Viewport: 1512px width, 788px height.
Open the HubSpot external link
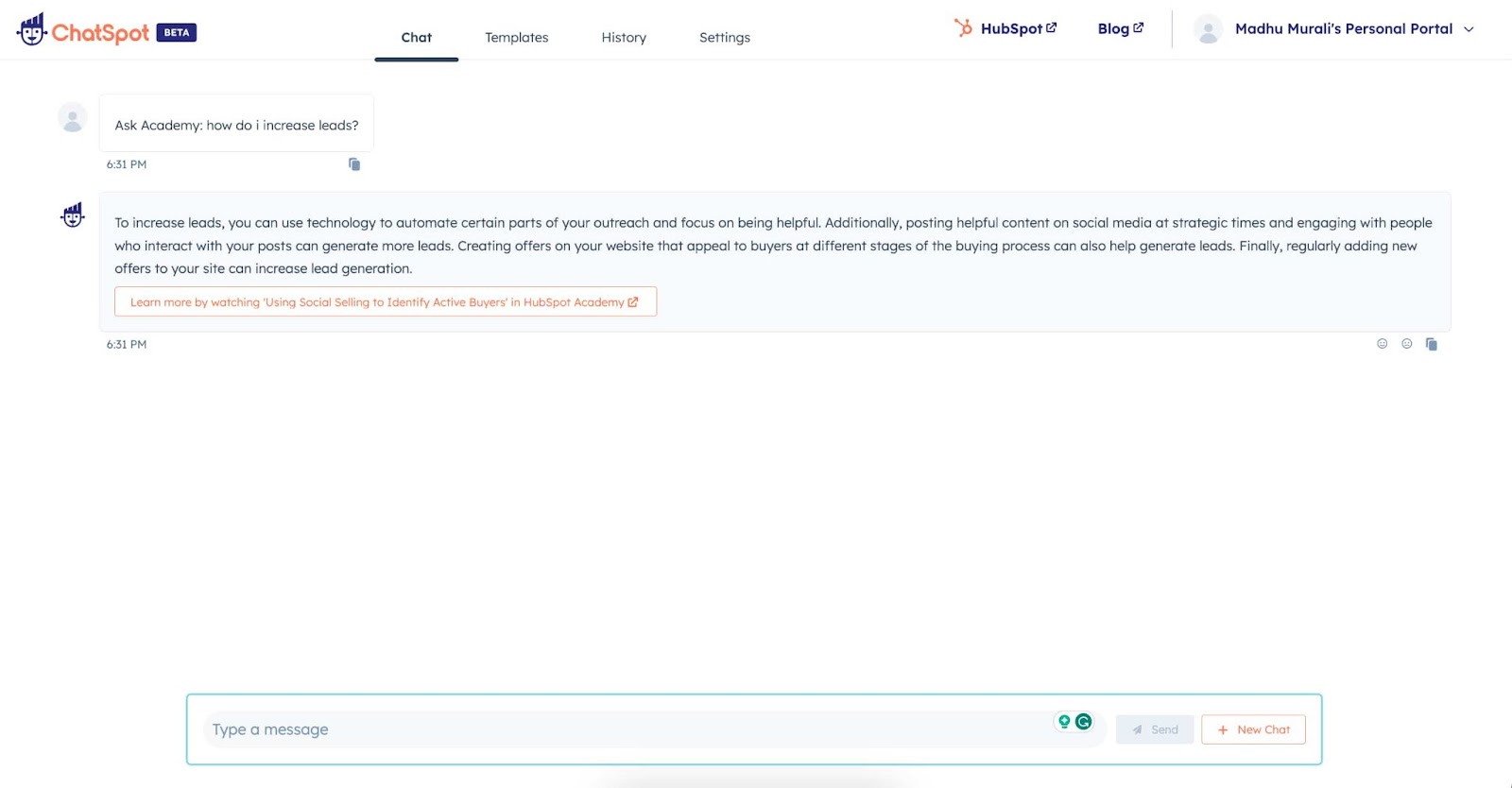pyautogui.click(x=1005, y=28)
